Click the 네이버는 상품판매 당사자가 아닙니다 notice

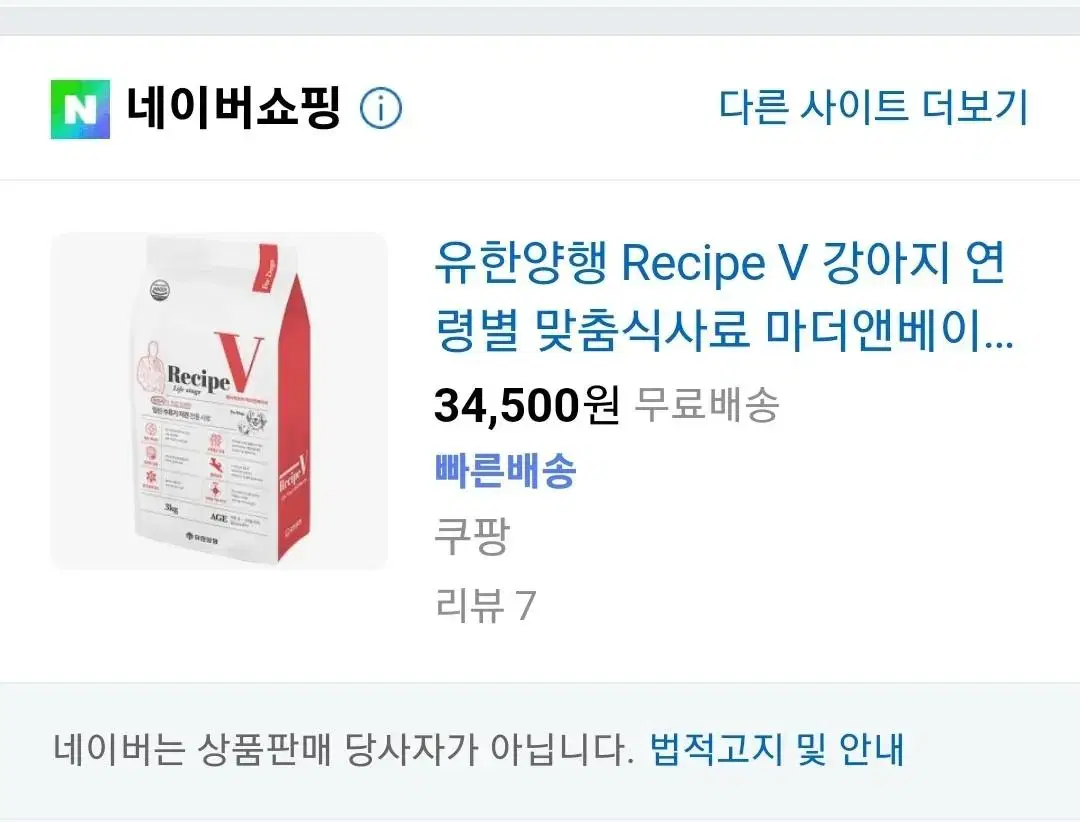point(343,749)
